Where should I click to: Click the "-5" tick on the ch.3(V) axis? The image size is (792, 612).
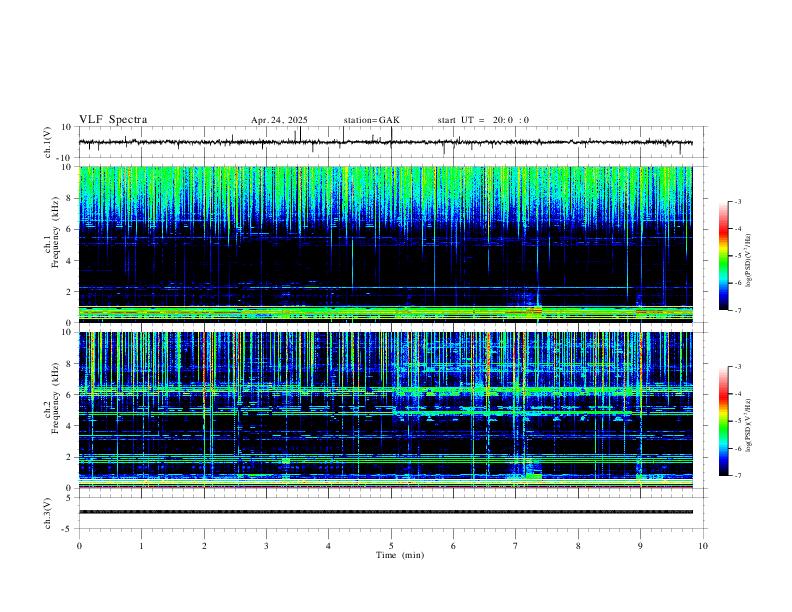[x=68, y=529]
